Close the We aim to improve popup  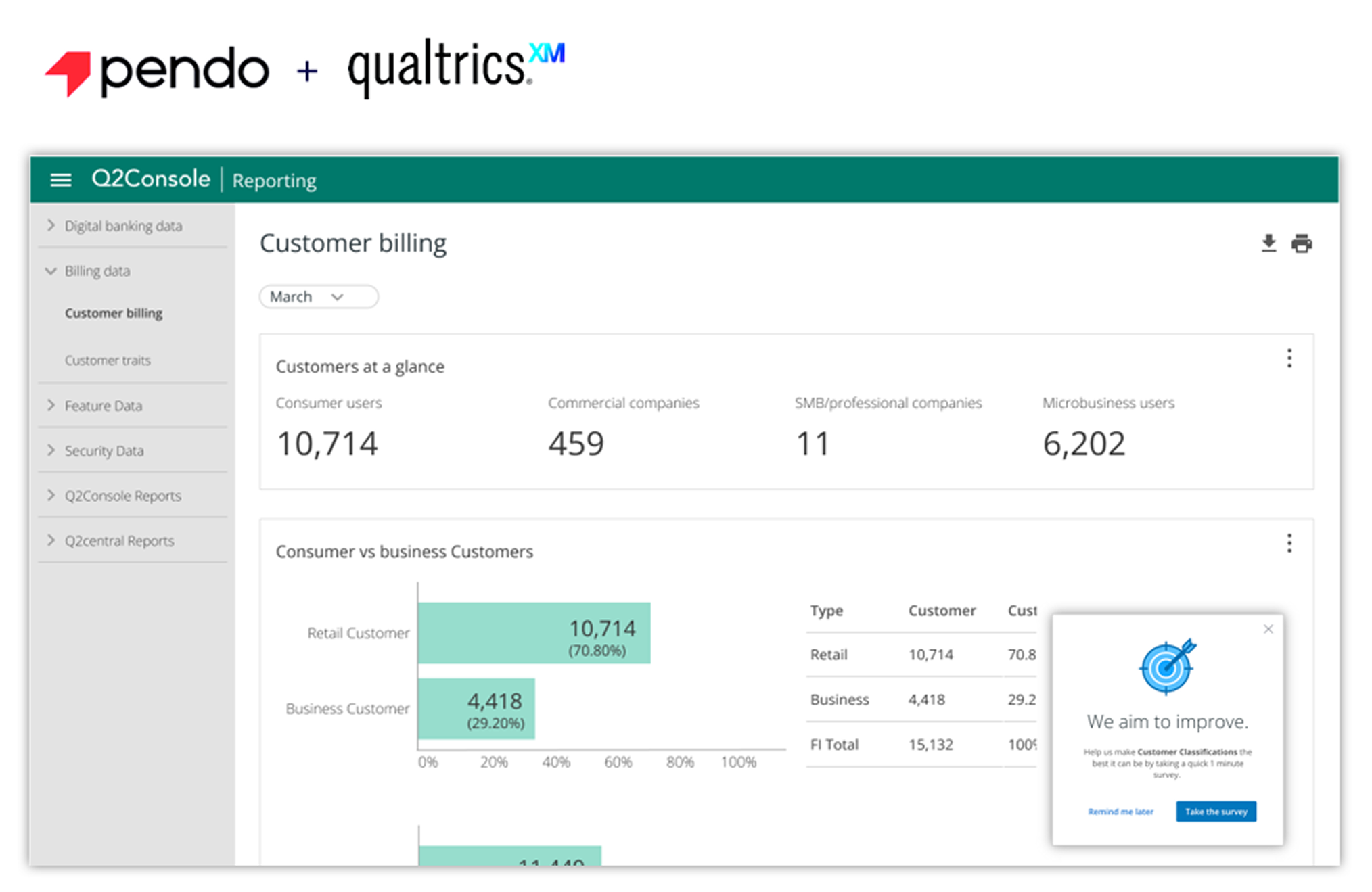(x=1268, y=629)
